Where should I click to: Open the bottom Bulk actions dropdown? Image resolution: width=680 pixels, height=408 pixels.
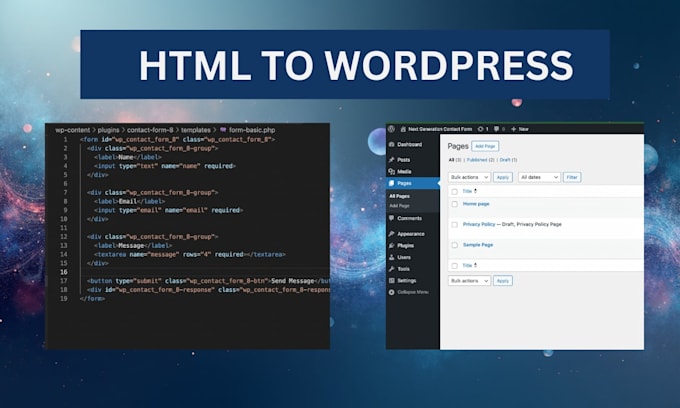tap(469, 281)
